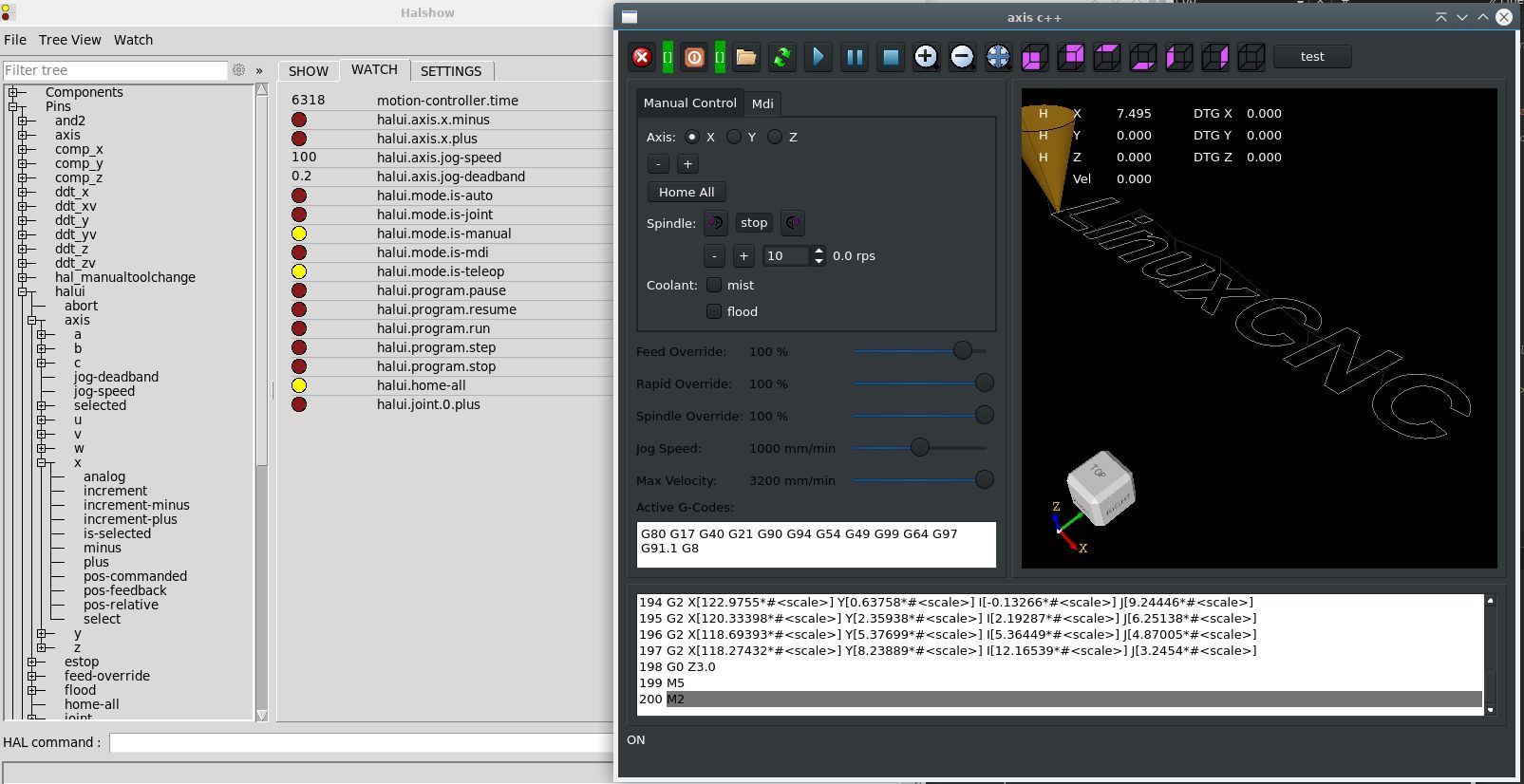Enable flood coolant checkbox

pyautogui.click(x=714, y=311)
